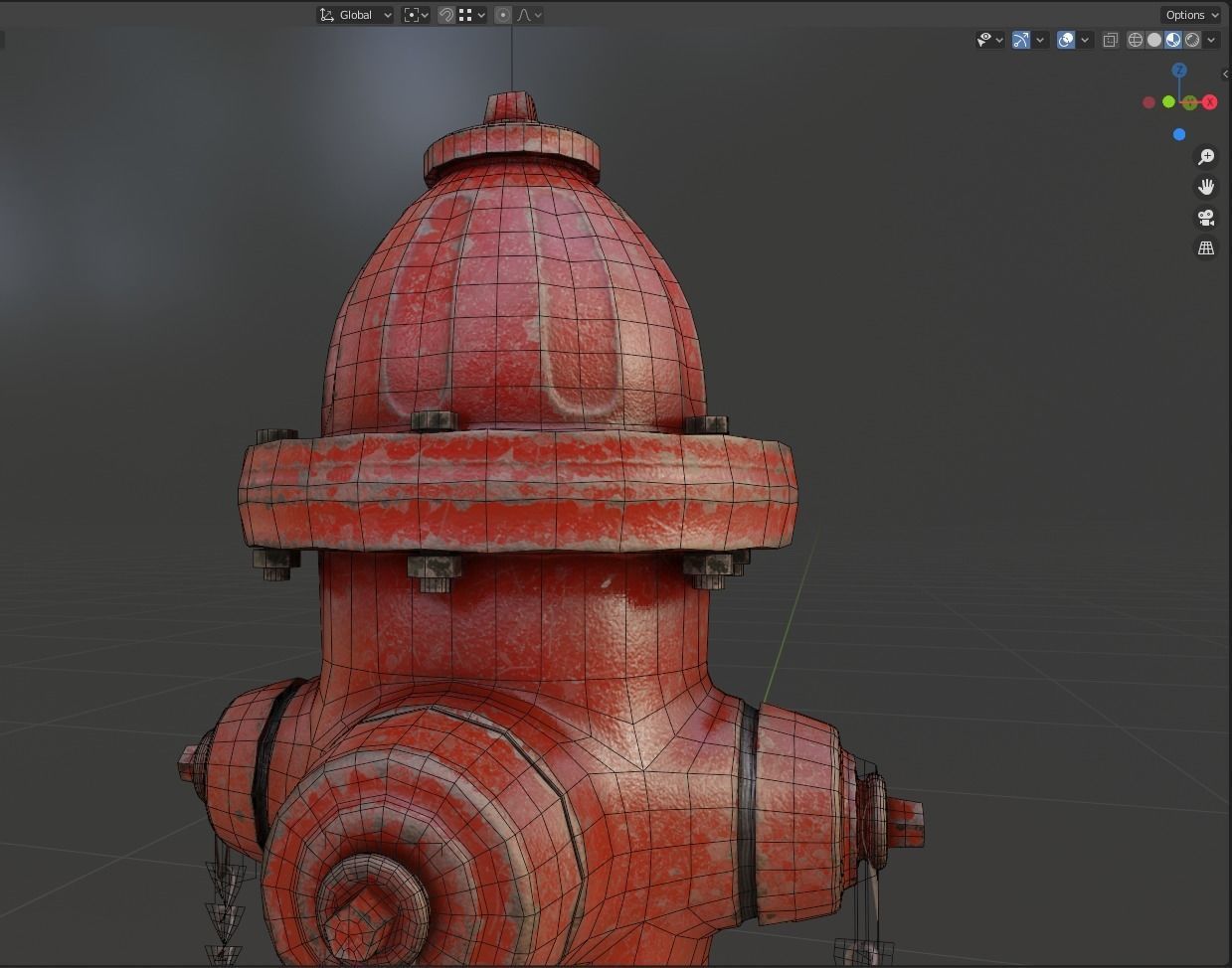The image size is (1232, 968).
Task: Toggle the camera view icon
Action: [1206, 218]
